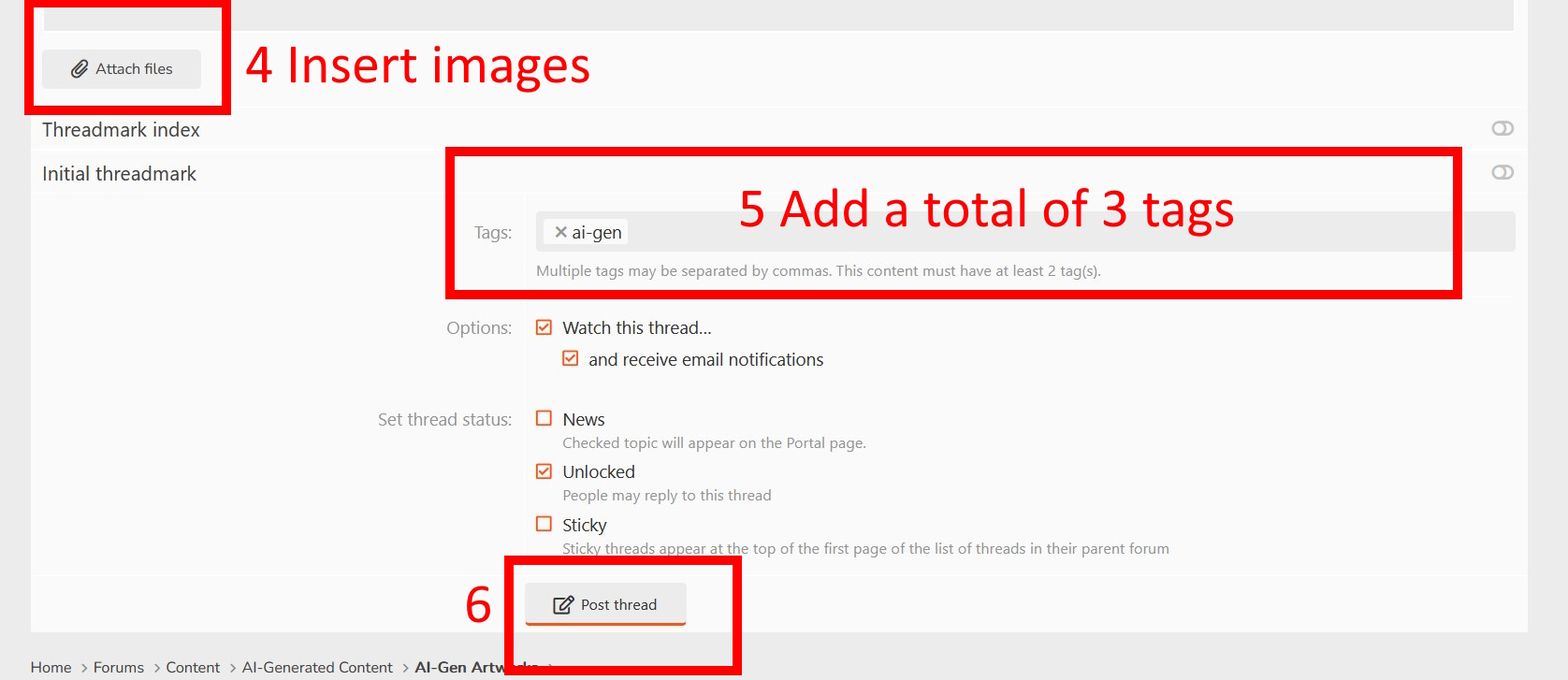Enable the News thread status checkbox
The image size is (1568, 680).
544,418
